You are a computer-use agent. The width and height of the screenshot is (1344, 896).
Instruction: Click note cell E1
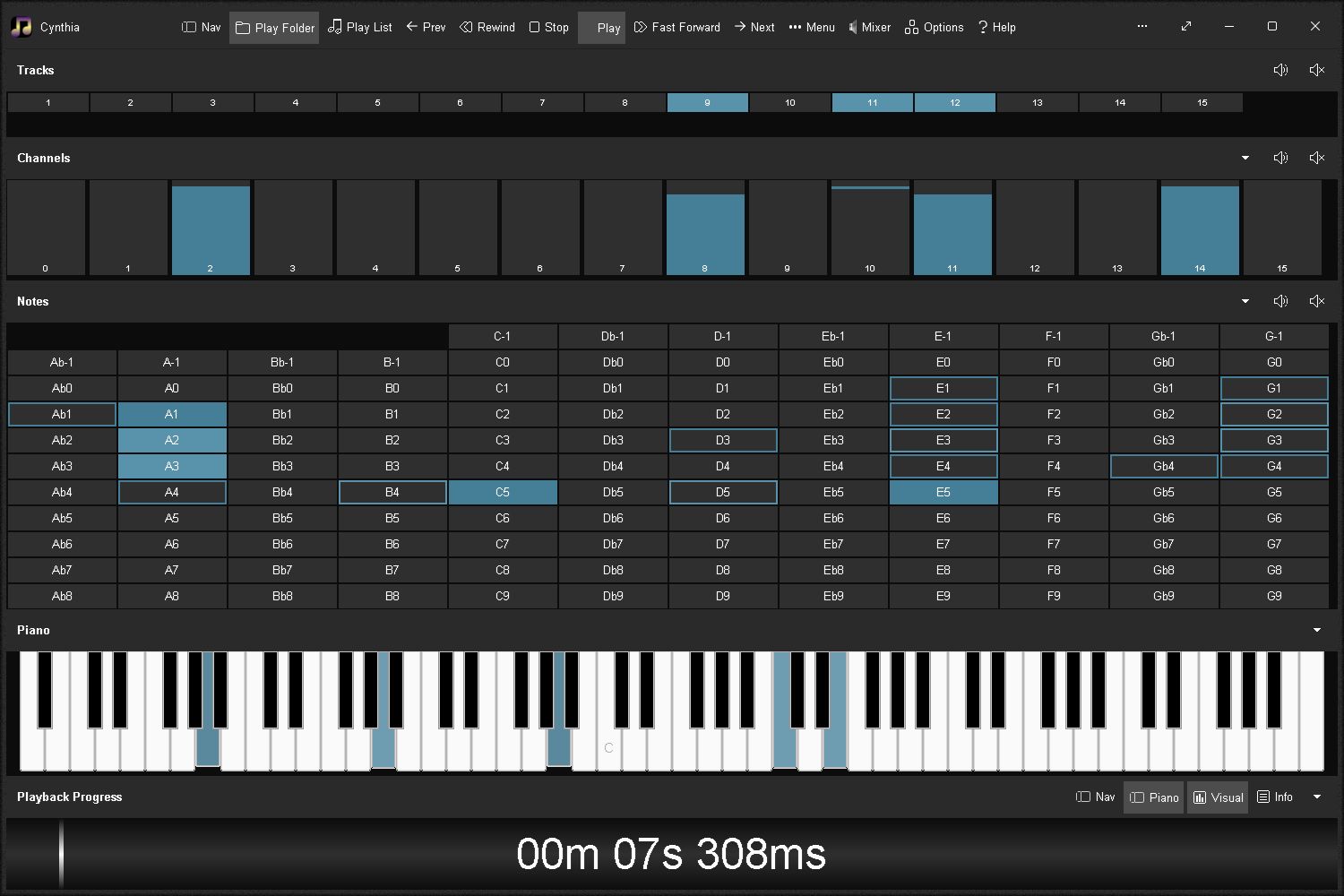point(943,388)
